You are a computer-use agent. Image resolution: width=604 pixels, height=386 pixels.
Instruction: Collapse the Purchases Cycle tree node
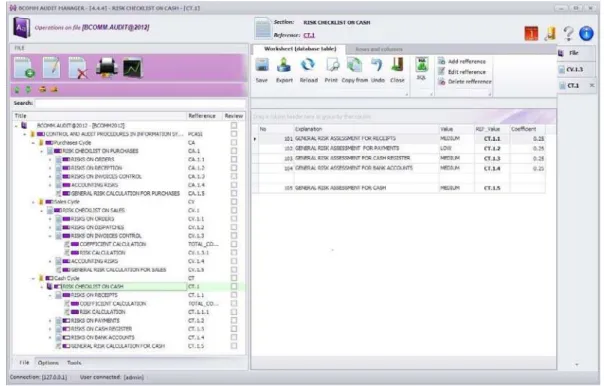[x=33, y=143]
